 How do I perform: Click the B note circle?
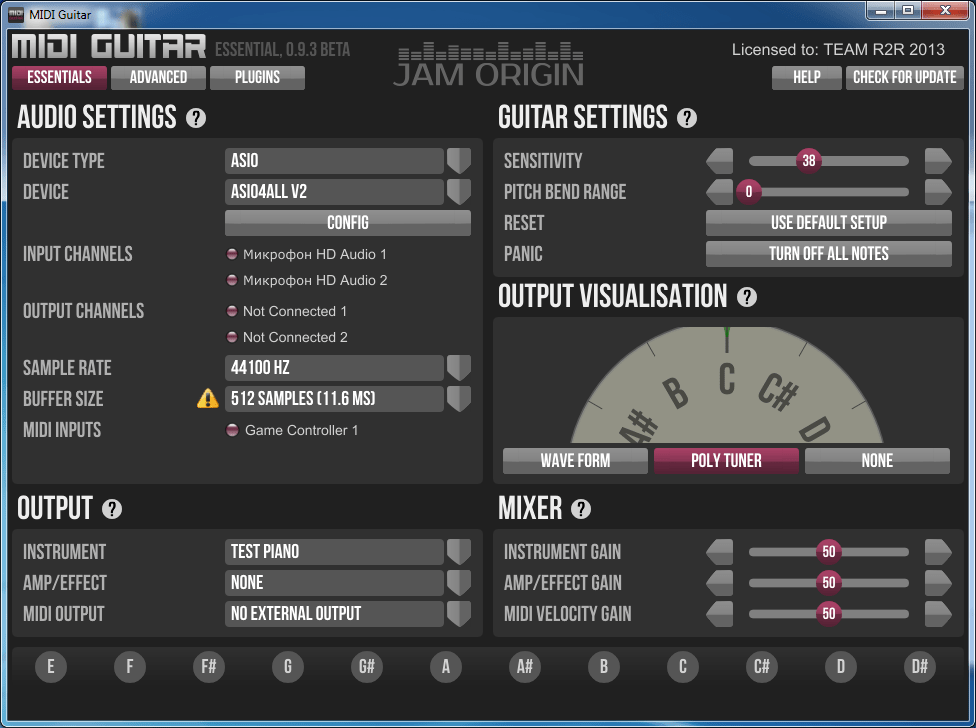point(604,667)
